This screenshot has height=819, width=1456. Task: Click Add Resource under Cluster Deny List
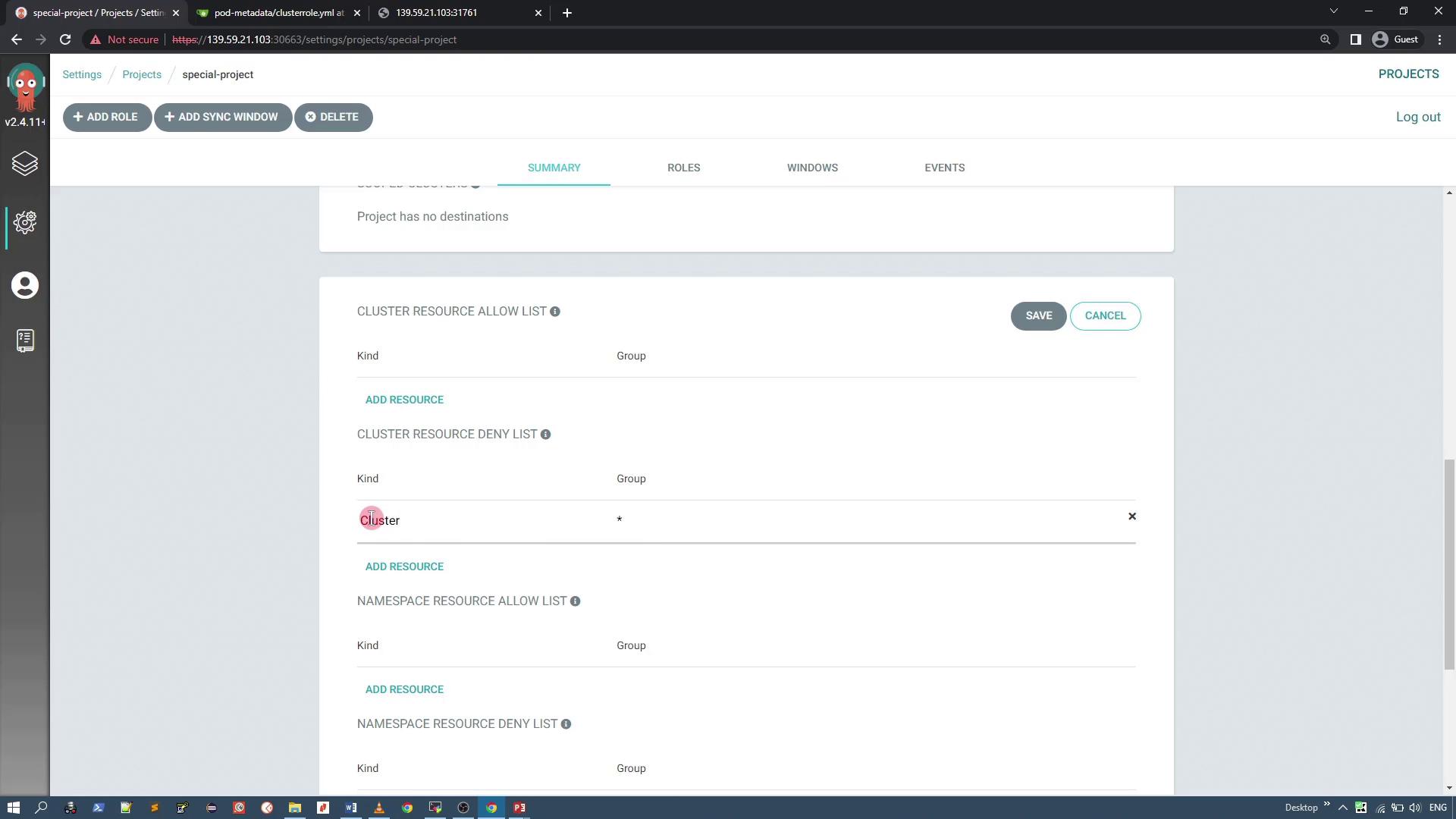pos(404,566)
